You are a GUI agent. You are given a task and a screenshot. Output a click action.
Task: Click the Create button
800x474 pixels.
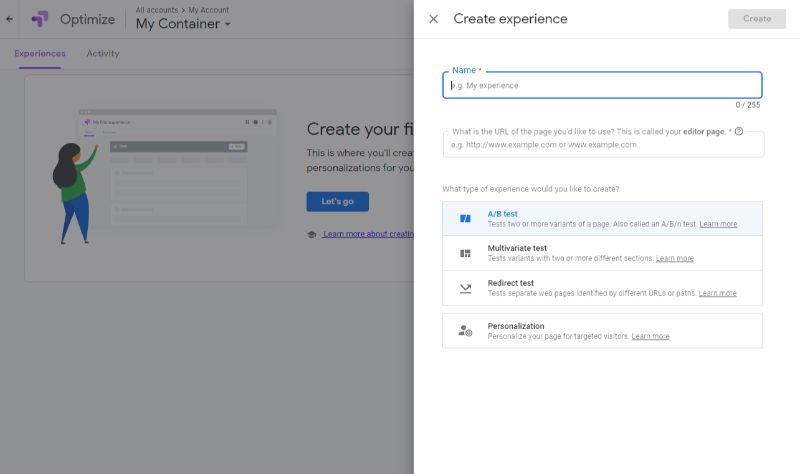(x=757, y=19)
